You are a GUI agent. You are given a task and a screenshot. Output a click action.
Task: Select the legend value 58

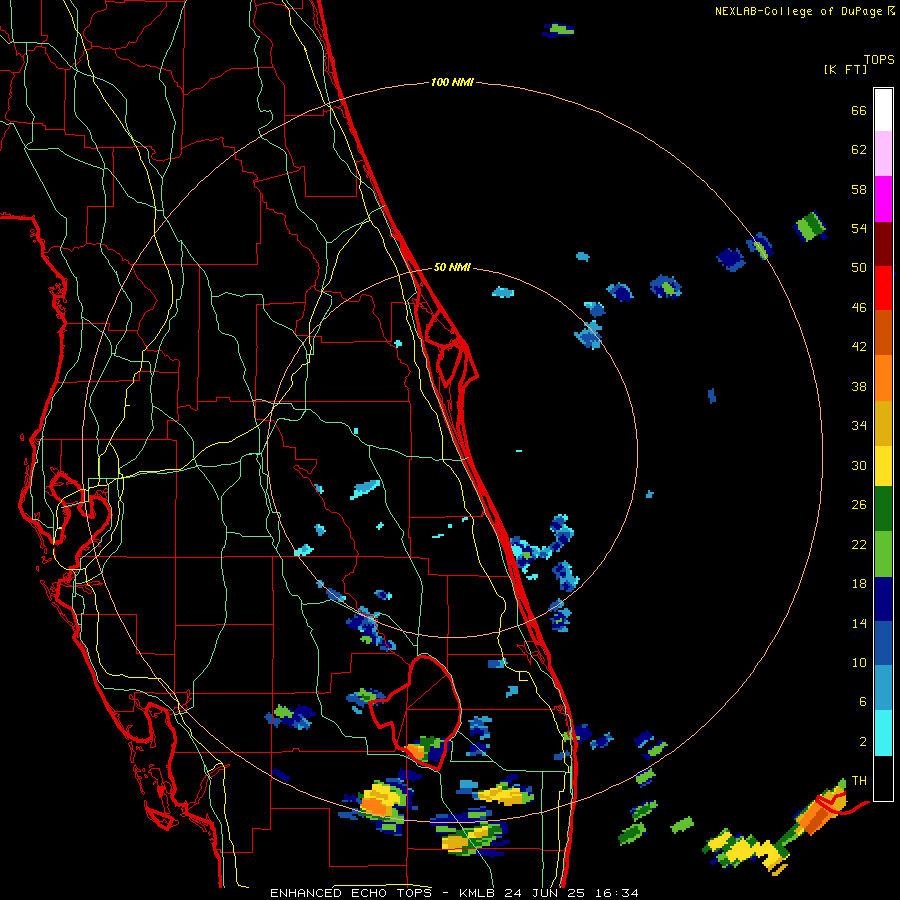859,189
